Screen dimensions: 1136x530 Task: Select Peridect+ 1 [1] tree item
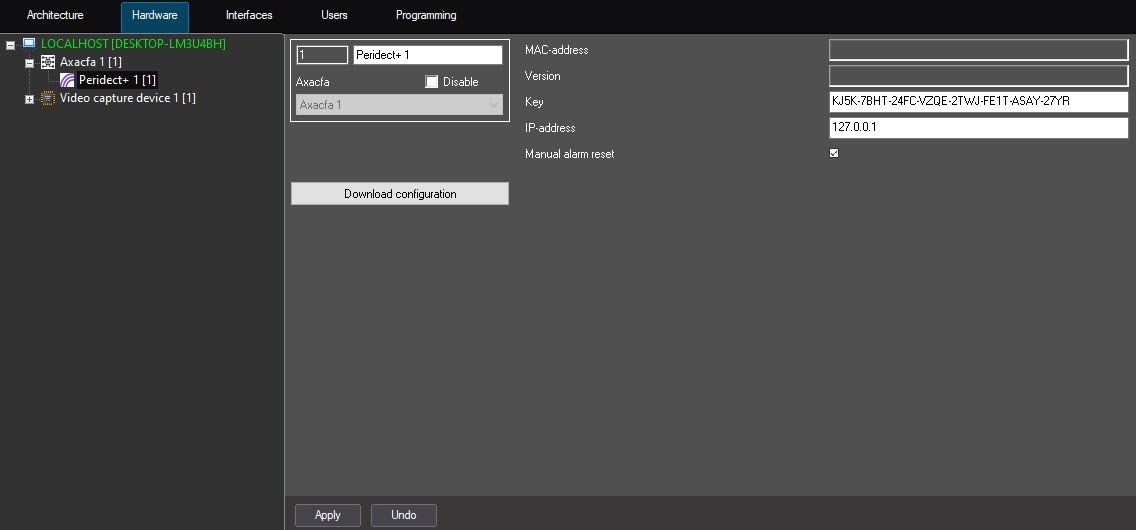pos(117,80)
